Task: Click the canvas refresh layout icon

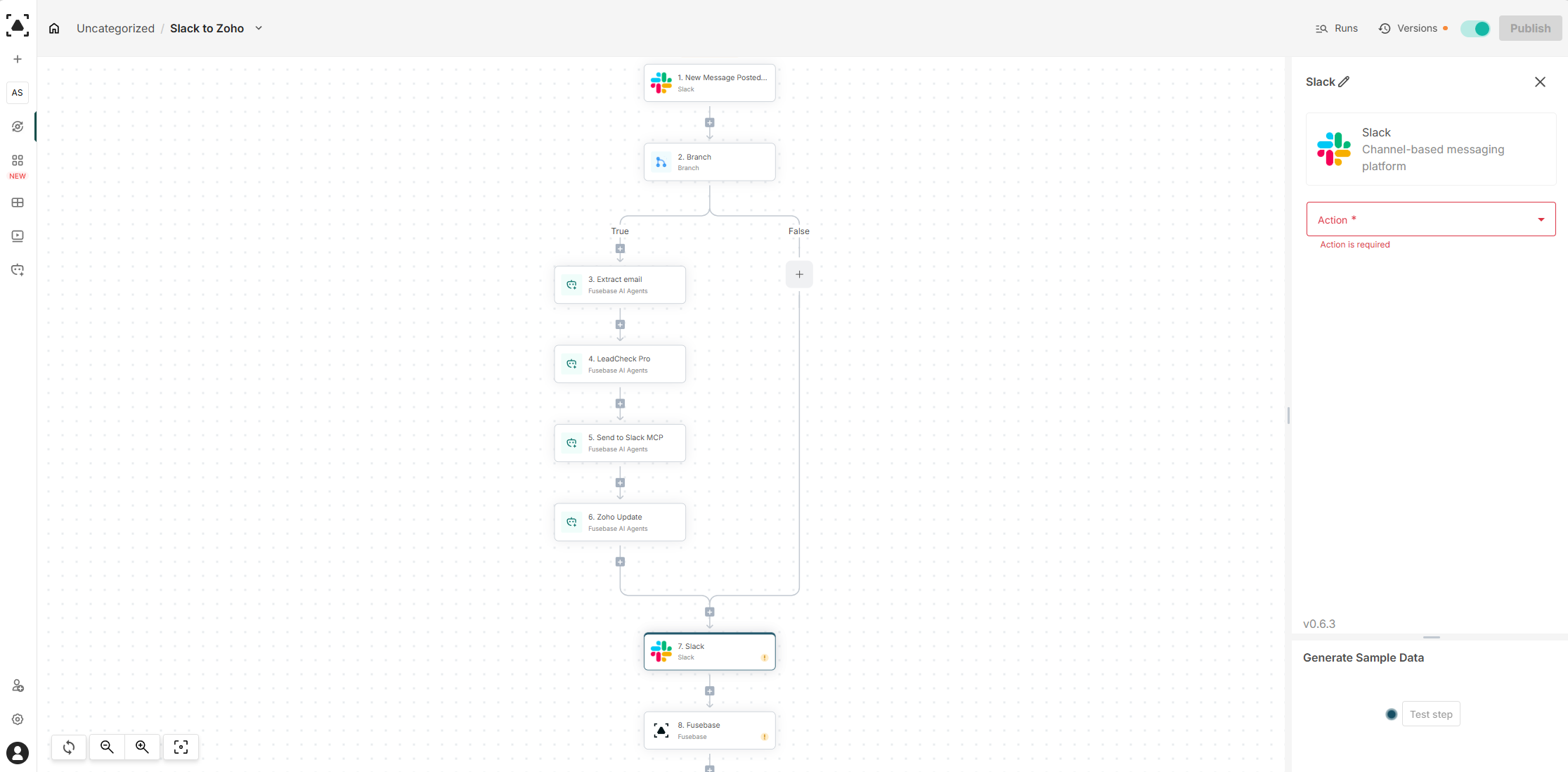Action: pyautogui.click(x=69, y=747)
